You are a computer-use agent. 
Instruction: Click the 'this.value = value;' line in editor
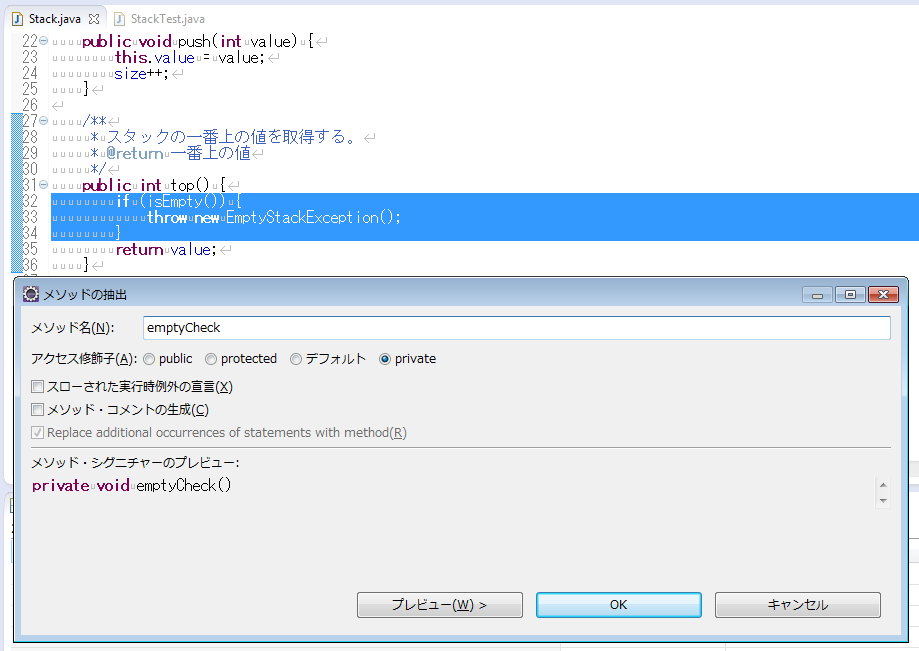coord(189,57)
